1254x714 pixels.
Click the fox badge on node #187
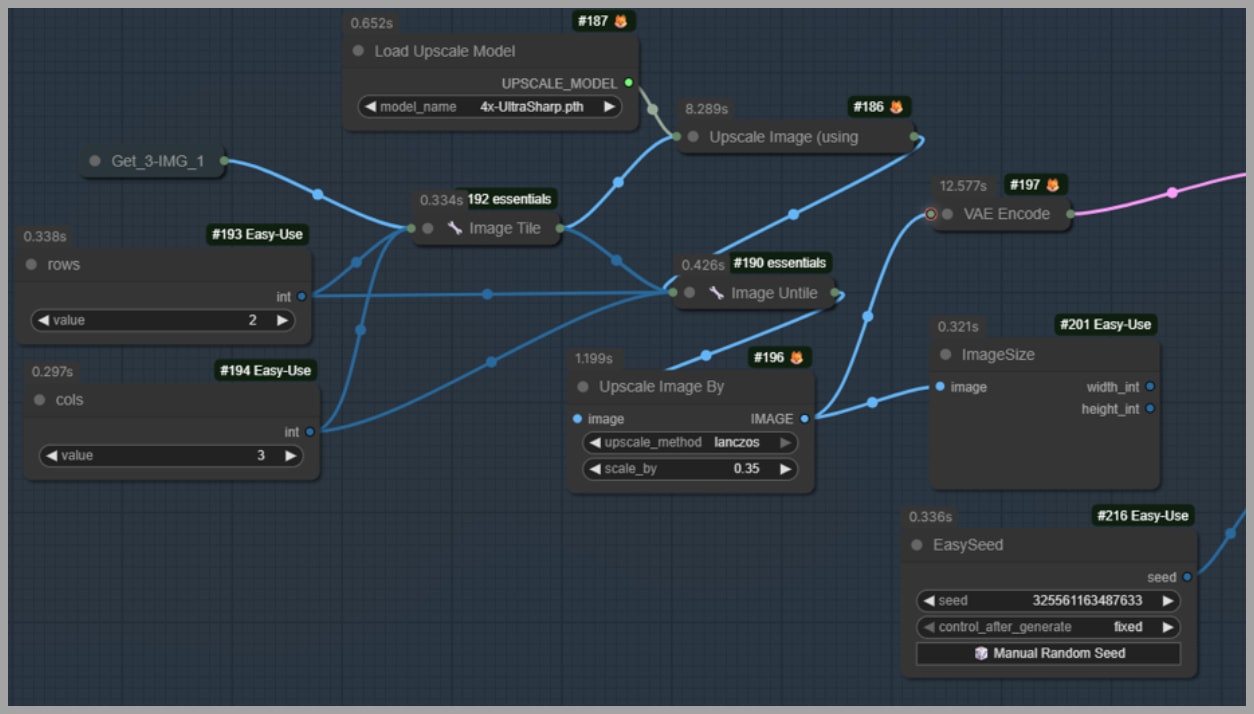point(621,21)
